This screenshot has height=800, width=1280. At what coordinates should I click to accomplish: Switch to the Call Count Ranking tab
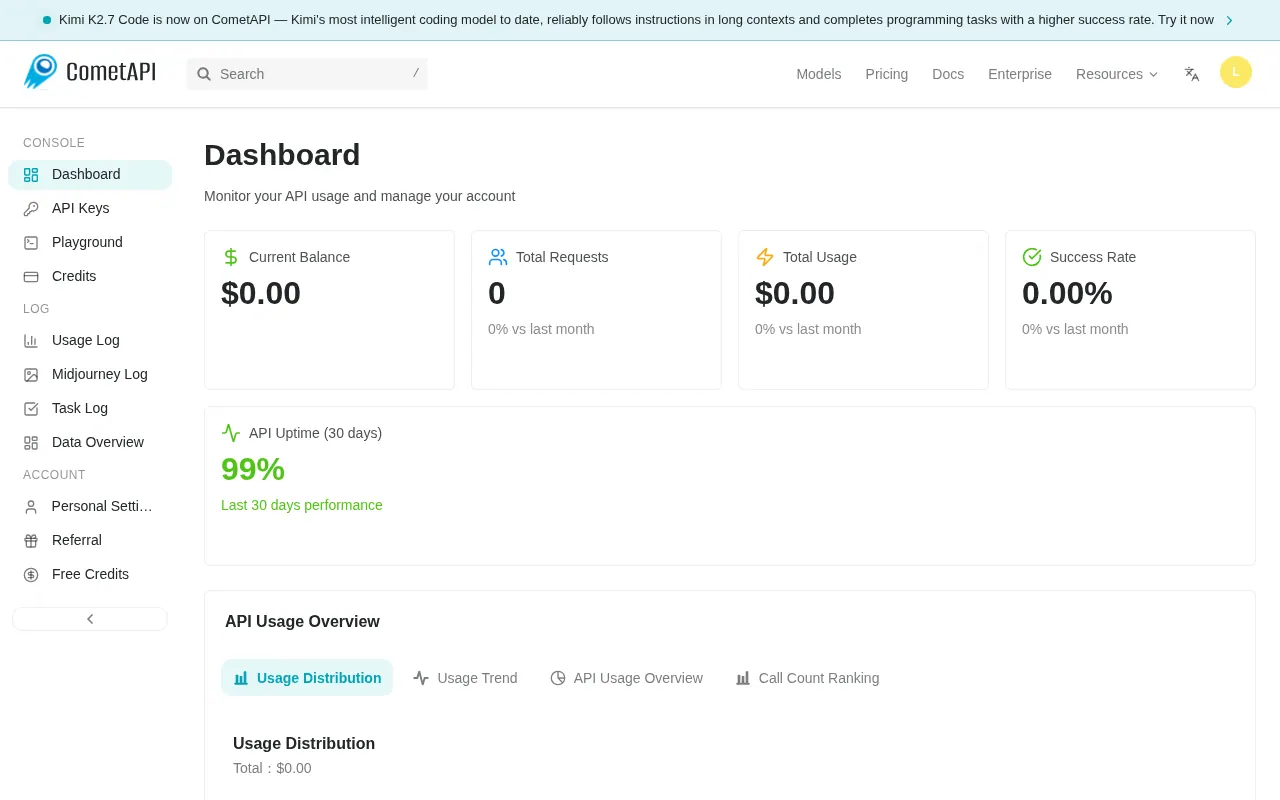pos(807,678)
